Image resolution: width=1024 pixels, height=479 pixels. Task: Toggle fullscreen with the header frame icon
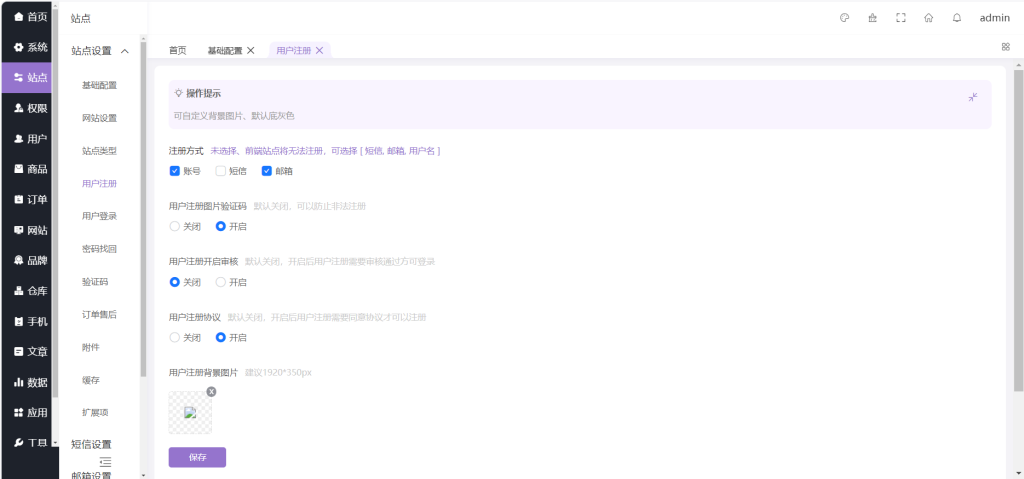(x=901, y=18)
